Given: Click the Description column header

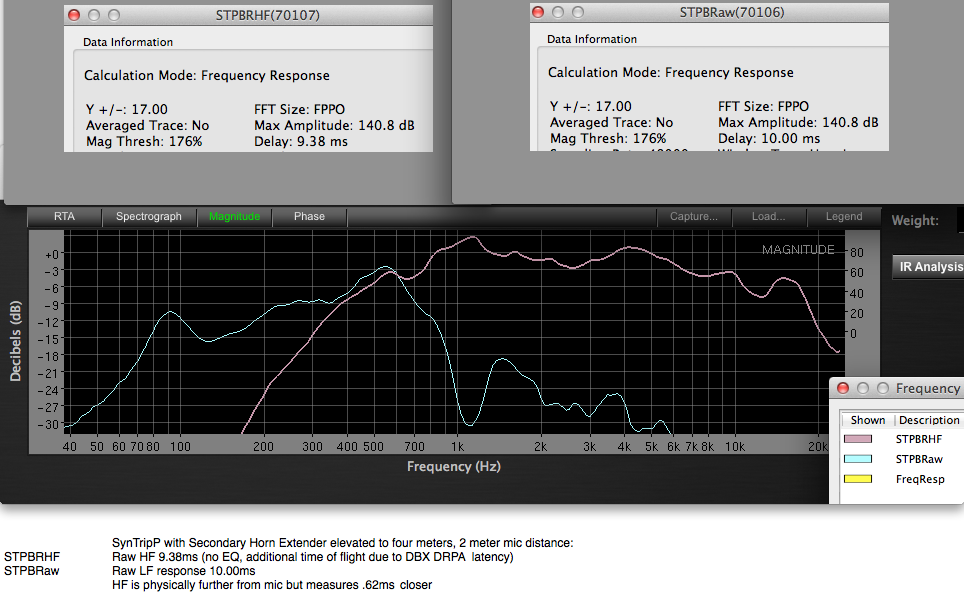Looking at the screenshot, I should click(x=929, y=420).
